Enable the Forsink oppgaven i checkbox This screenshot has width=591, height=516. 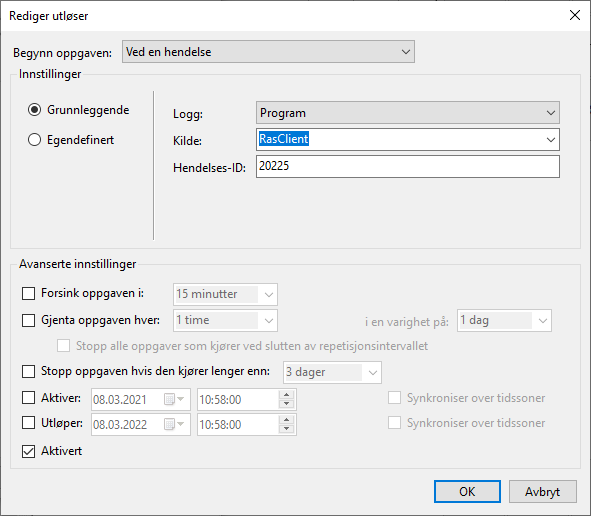point(28,293)
